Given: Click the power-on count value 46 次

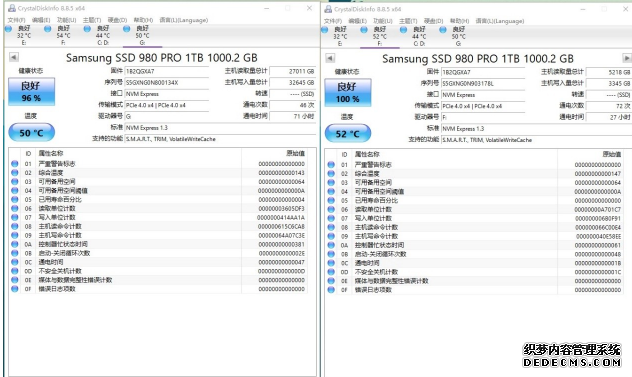Looking at the screenshot, I should coord(293,105).
